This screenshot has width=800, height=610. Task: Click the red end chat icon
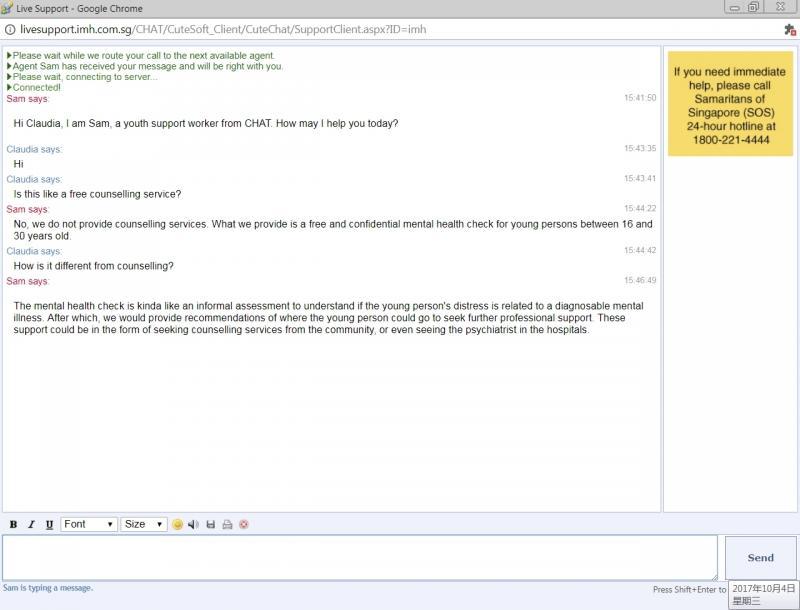[x=243, y=524]
